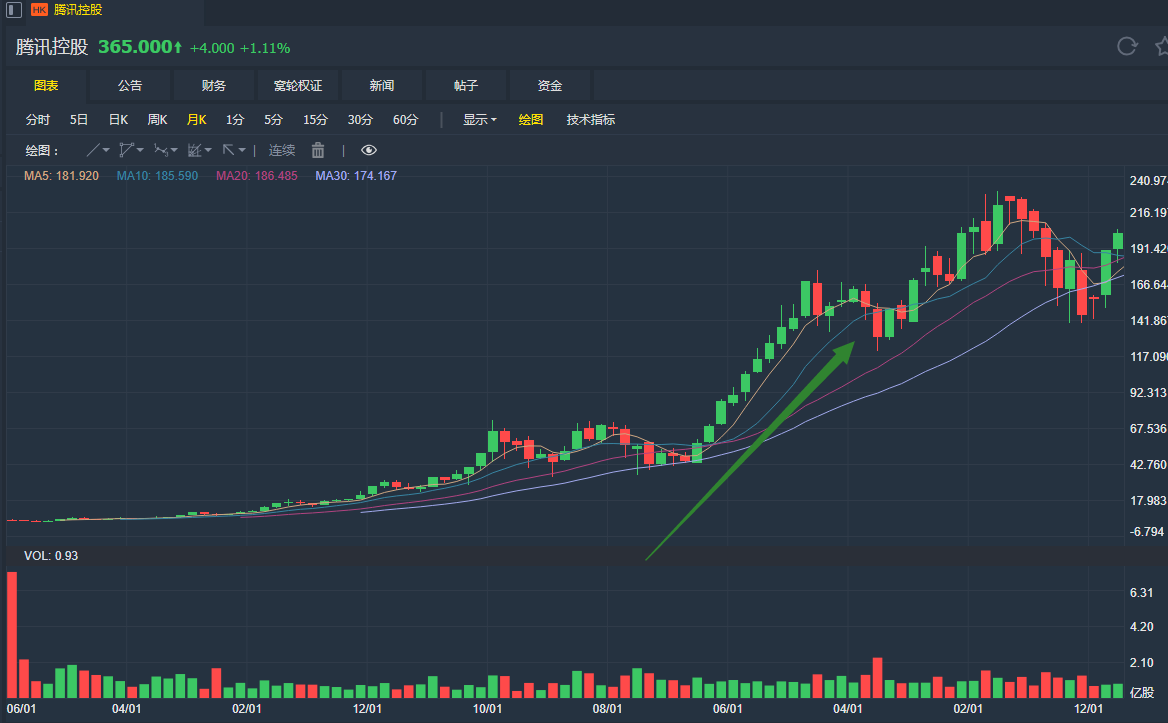The image size is (1168, 723).
Task: Refresh the chart data
Action: (x=1127, y=46)
